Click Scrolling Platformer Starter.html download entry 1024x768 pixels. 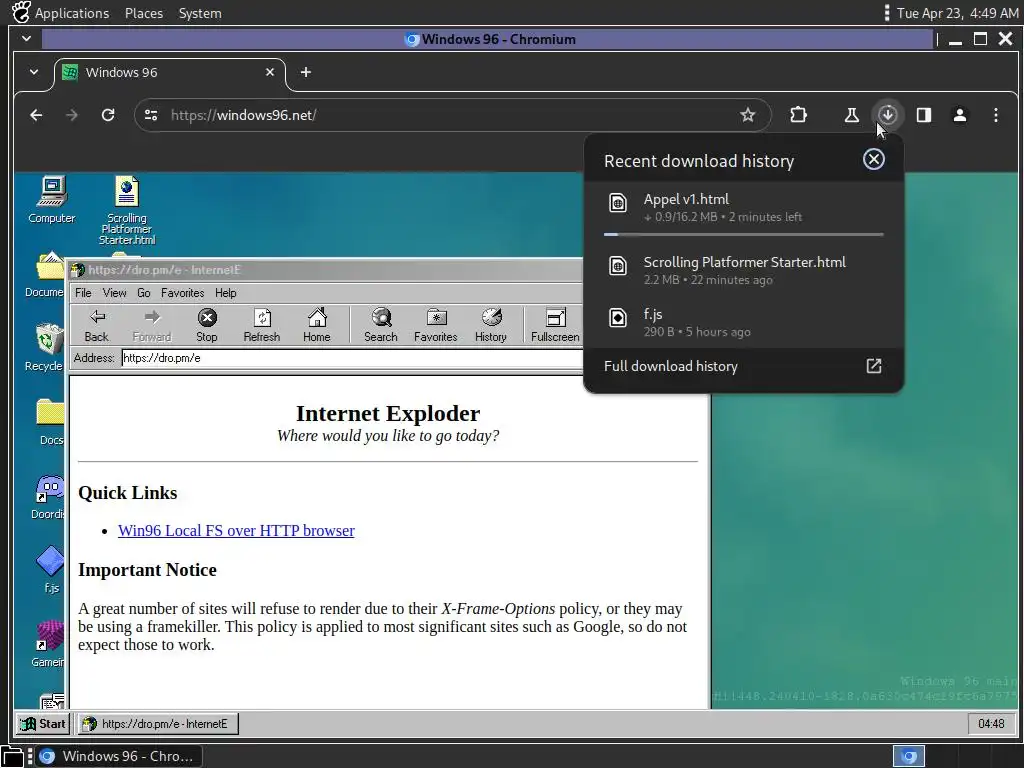pos(743,270)
